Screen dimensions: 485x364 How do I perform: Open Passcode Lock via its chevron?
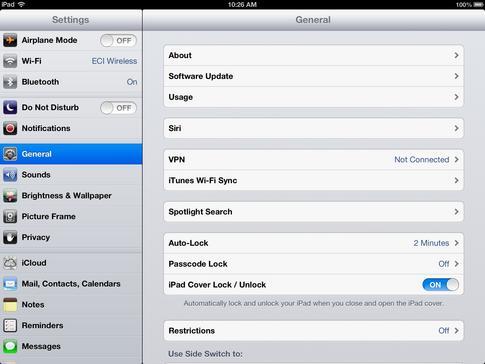pyautogui.click(x=456, y=264)
